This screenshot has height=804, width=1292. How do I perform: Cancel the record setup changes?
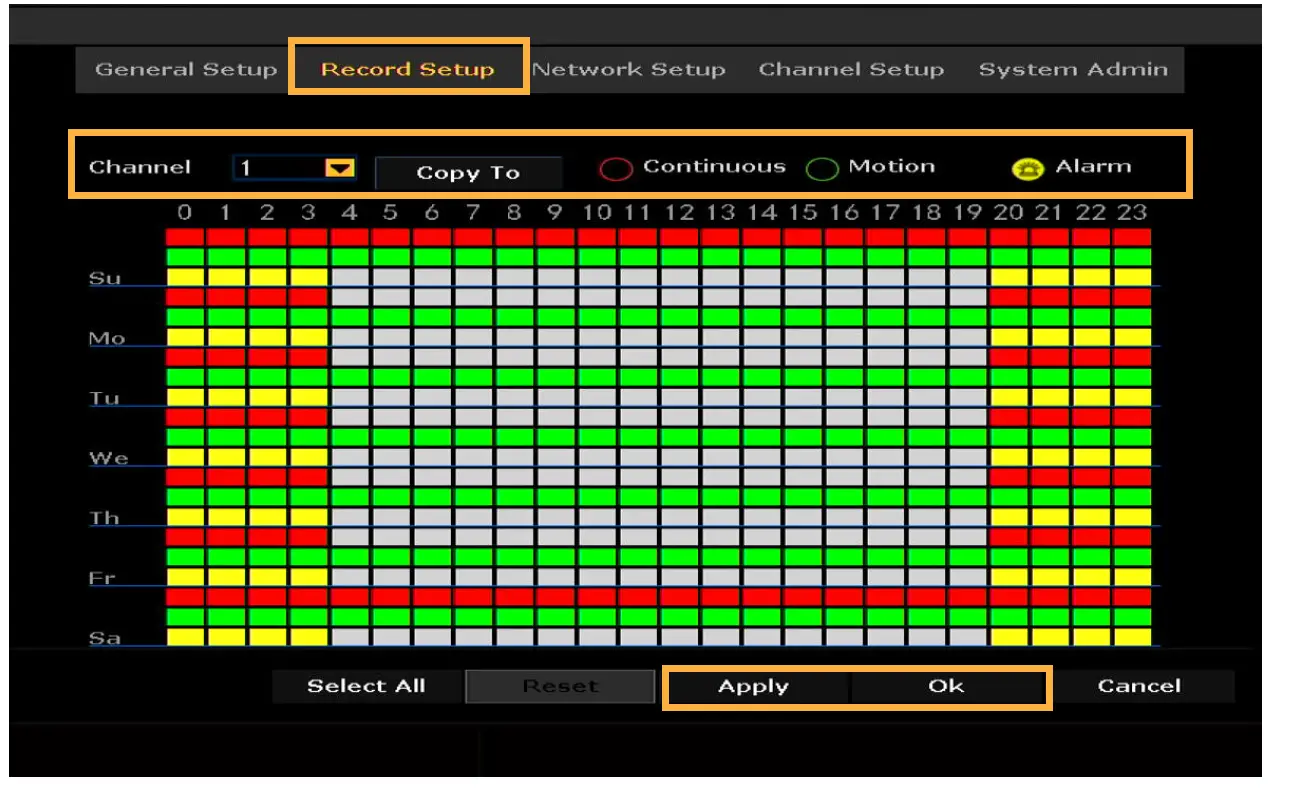[1138, 686]
